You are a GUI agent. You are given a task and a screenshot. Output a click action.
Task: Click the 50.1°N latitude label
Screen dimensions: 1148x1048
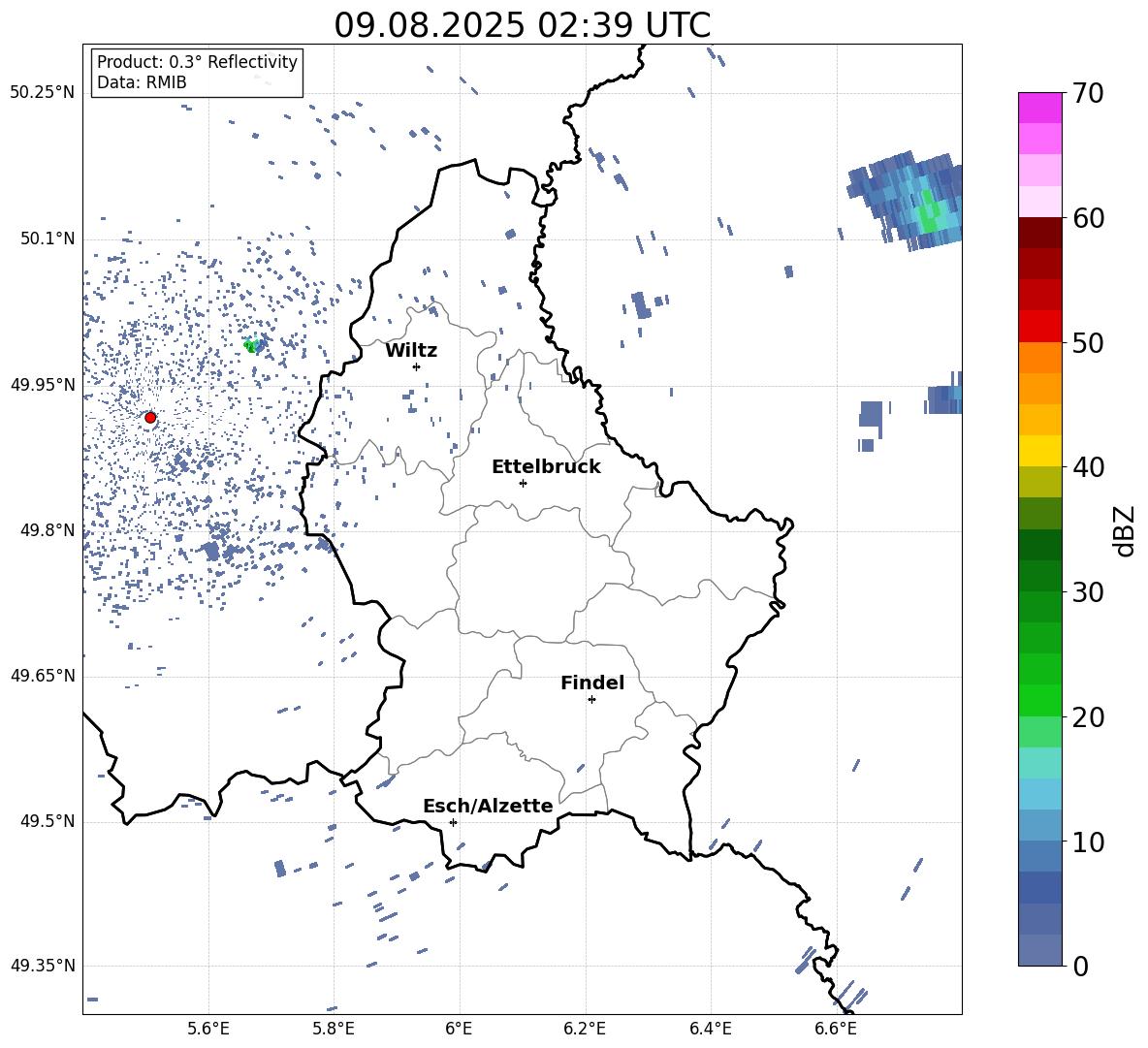48,238
